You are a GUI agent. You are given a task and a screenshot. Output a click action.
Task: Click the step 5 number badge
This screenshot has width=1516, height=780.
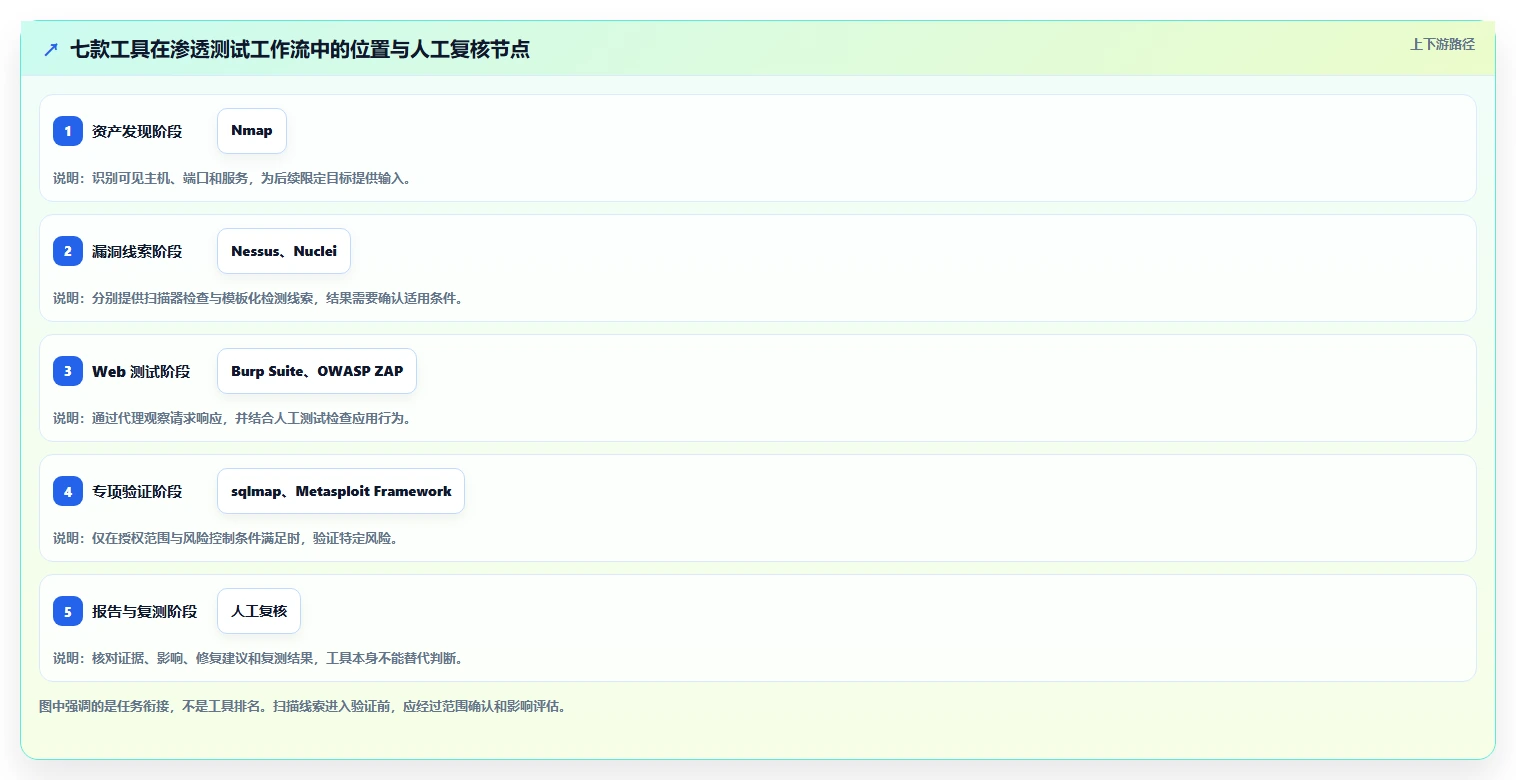coord(68,611)
